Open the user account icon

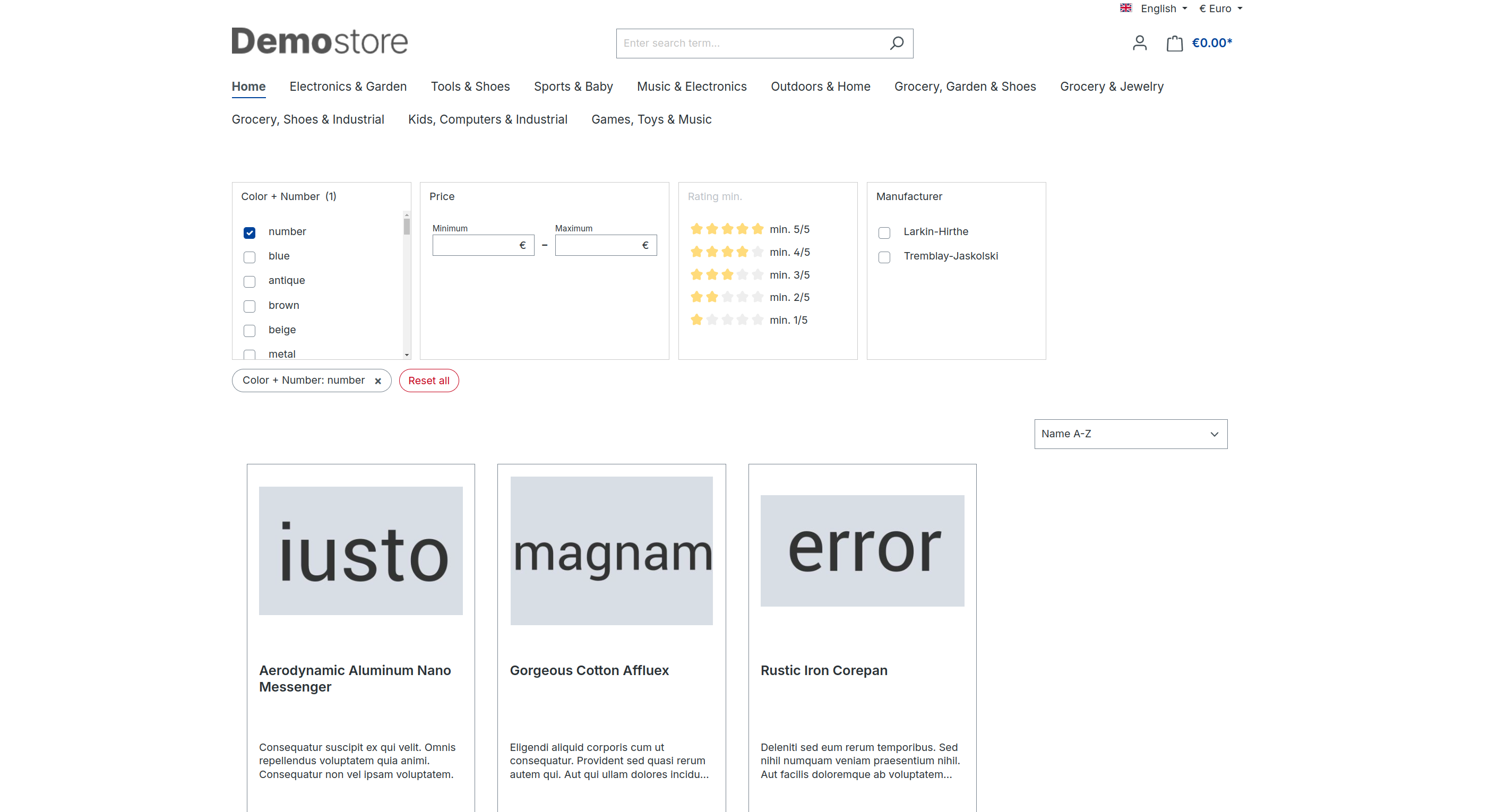[1139, 44]
